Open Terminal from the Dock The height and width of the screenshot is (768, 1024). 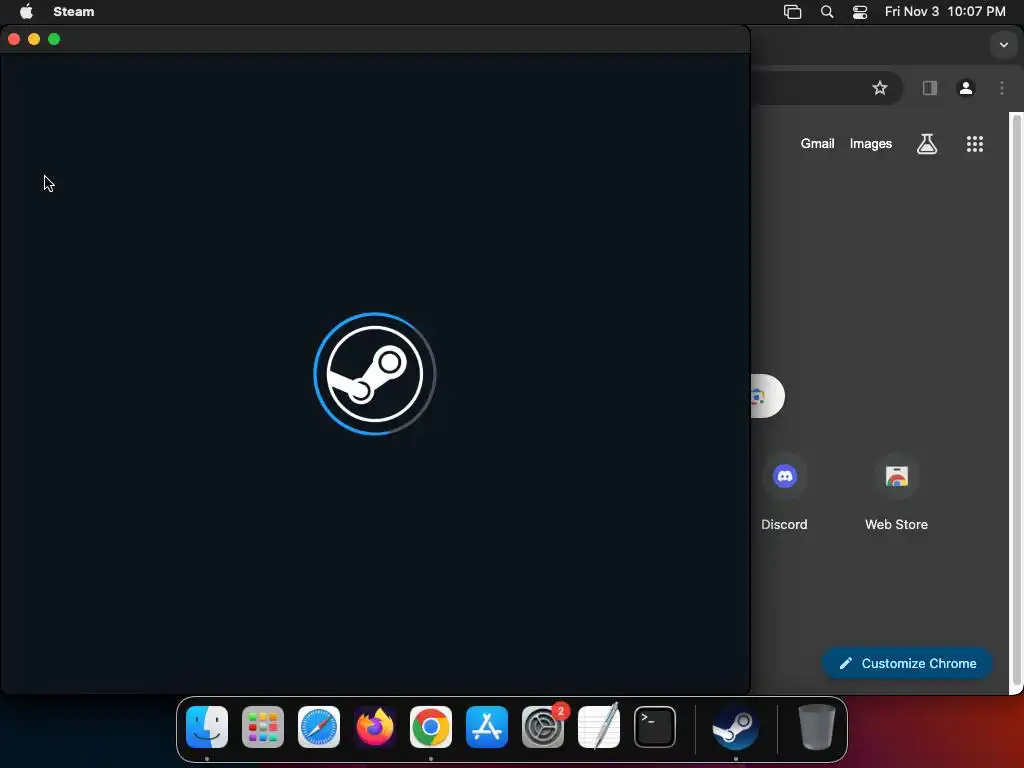click(655, 727)
